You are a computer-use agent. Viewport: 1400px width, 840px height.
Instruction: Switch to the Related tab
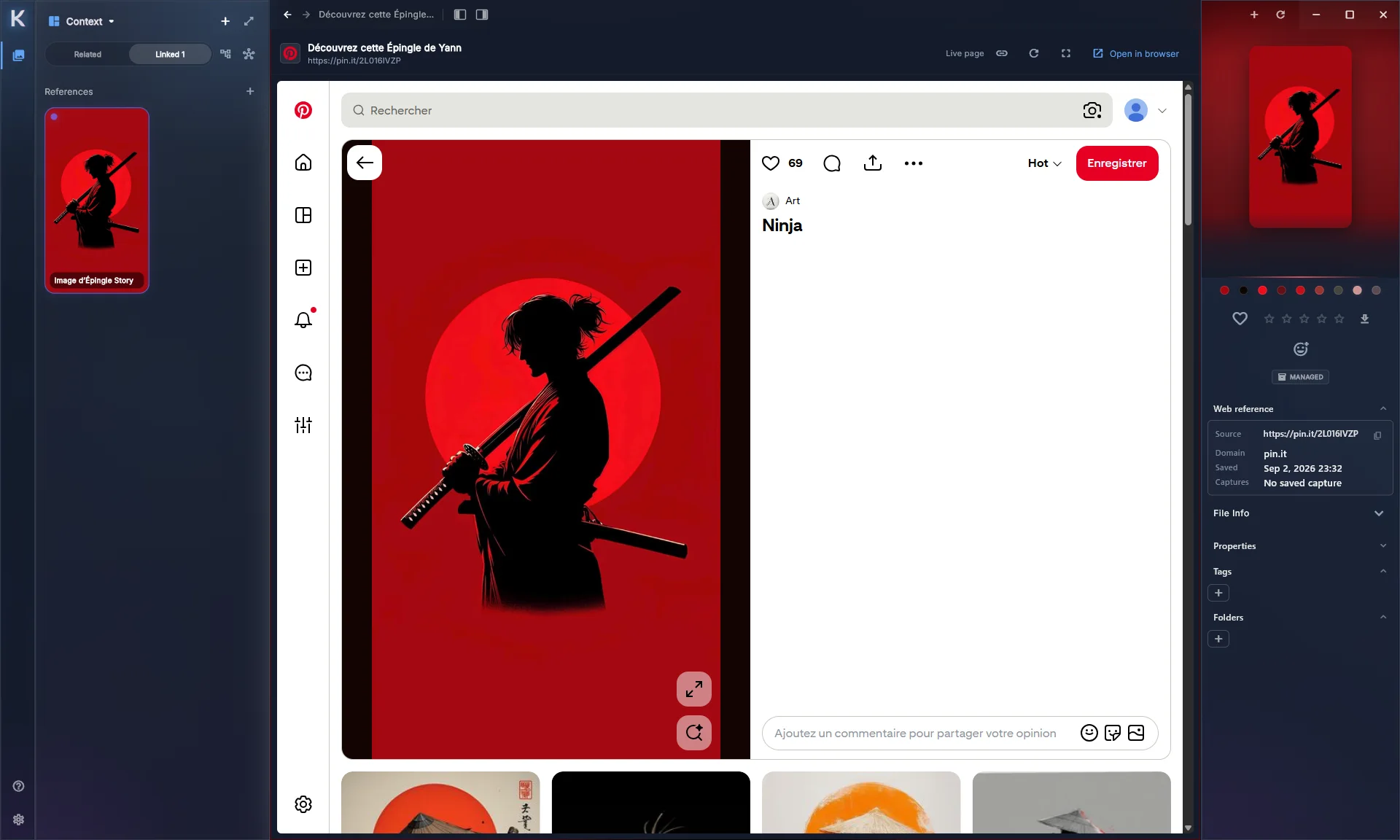87,55
